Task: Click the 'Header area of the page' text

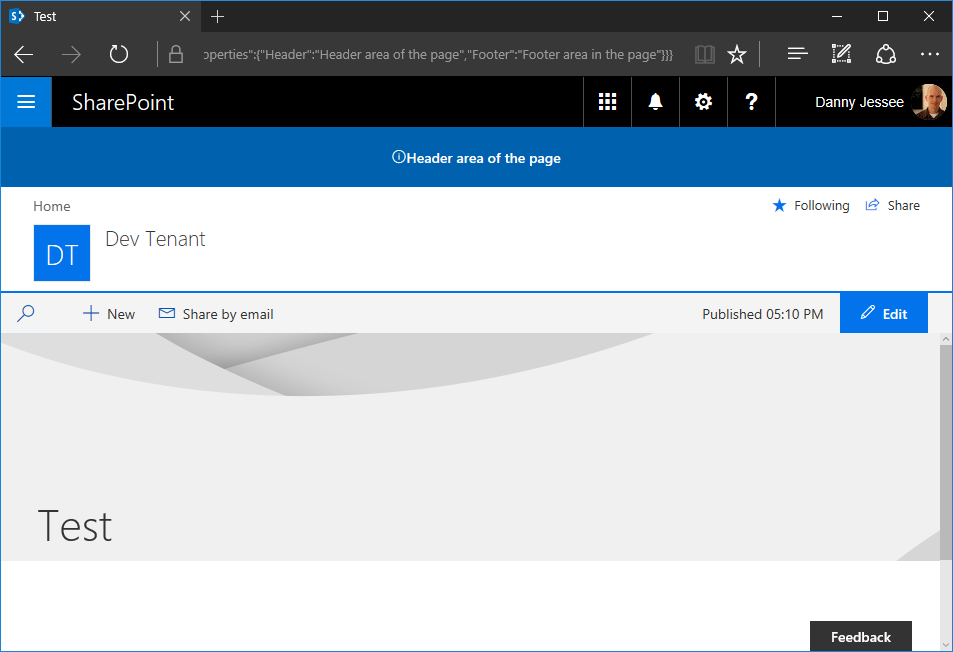Action: click(x=483, y=159)
